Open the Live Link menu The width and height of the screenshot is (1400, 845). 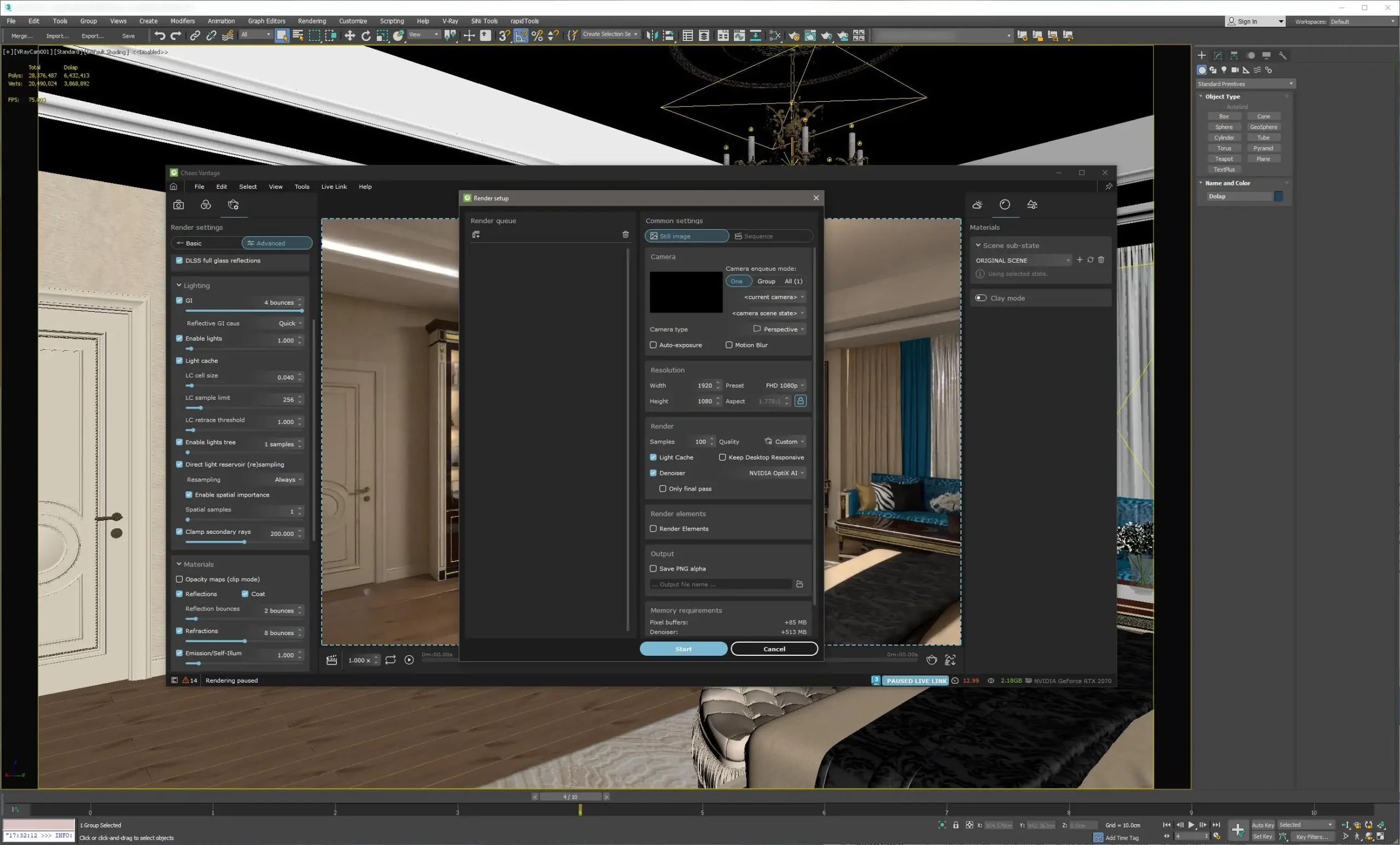click(x=334, y=187)
